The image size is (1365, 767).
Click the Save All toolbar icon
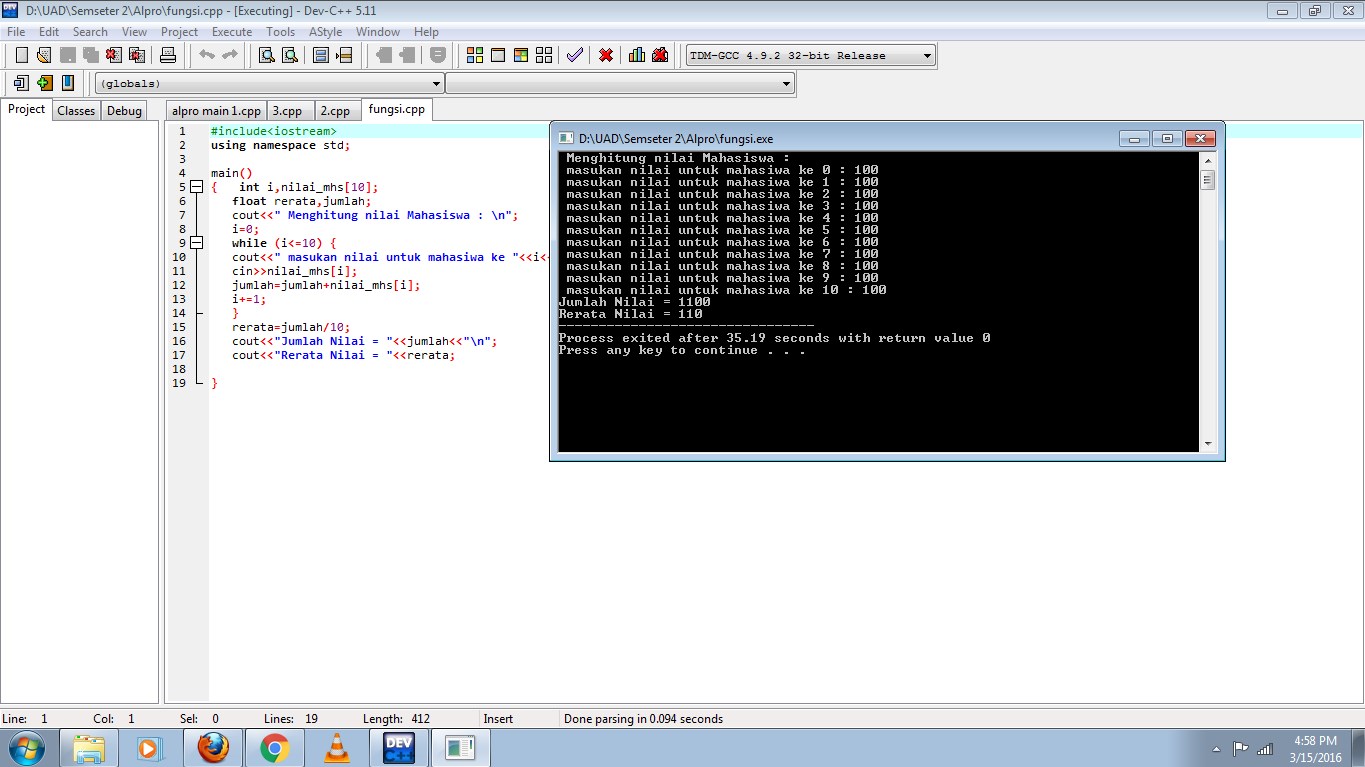click(x=90, y=55)
